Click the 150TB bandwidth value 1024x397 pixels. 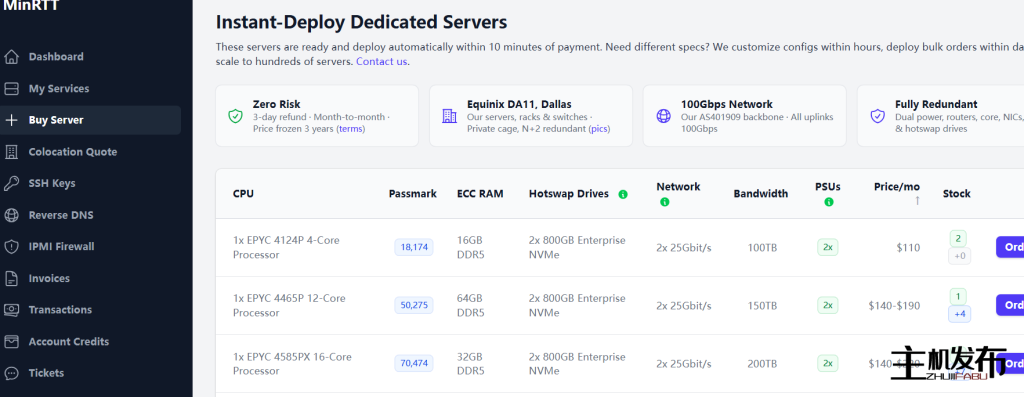pyautogui.click(x=763, y=306)
